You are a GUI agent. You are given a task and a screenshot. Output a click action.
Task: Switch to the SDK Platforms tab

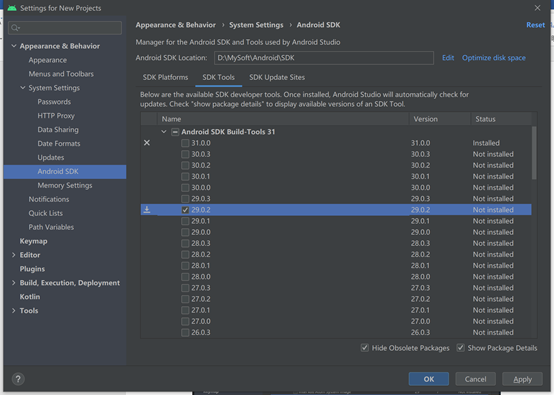[165, 77]
